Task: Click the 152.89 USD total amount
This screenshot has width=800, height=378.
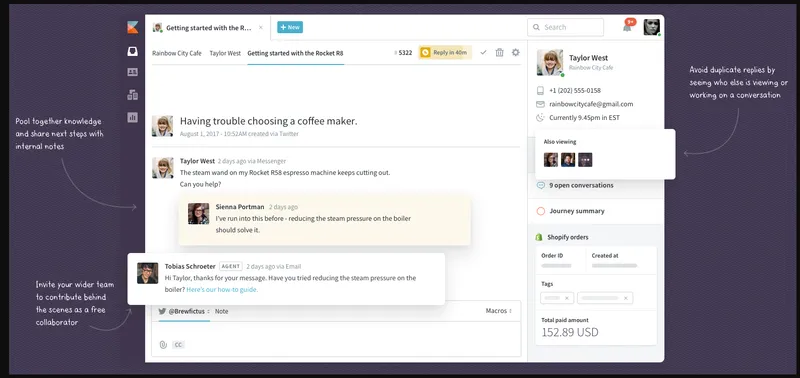Action: (570, 333)
